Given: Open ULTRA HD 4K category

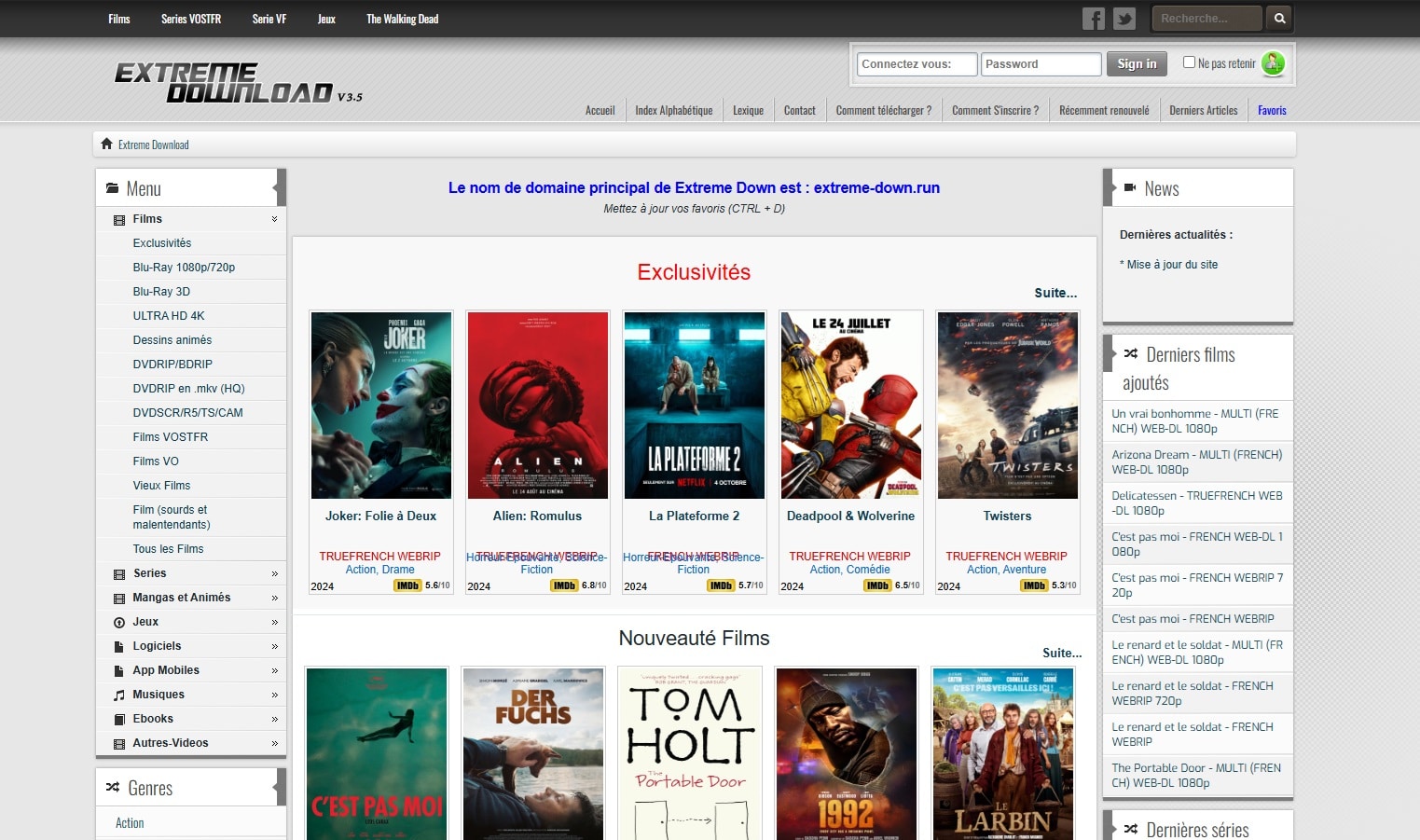Looking at the screenshot, I should click(x=169, y=316).
